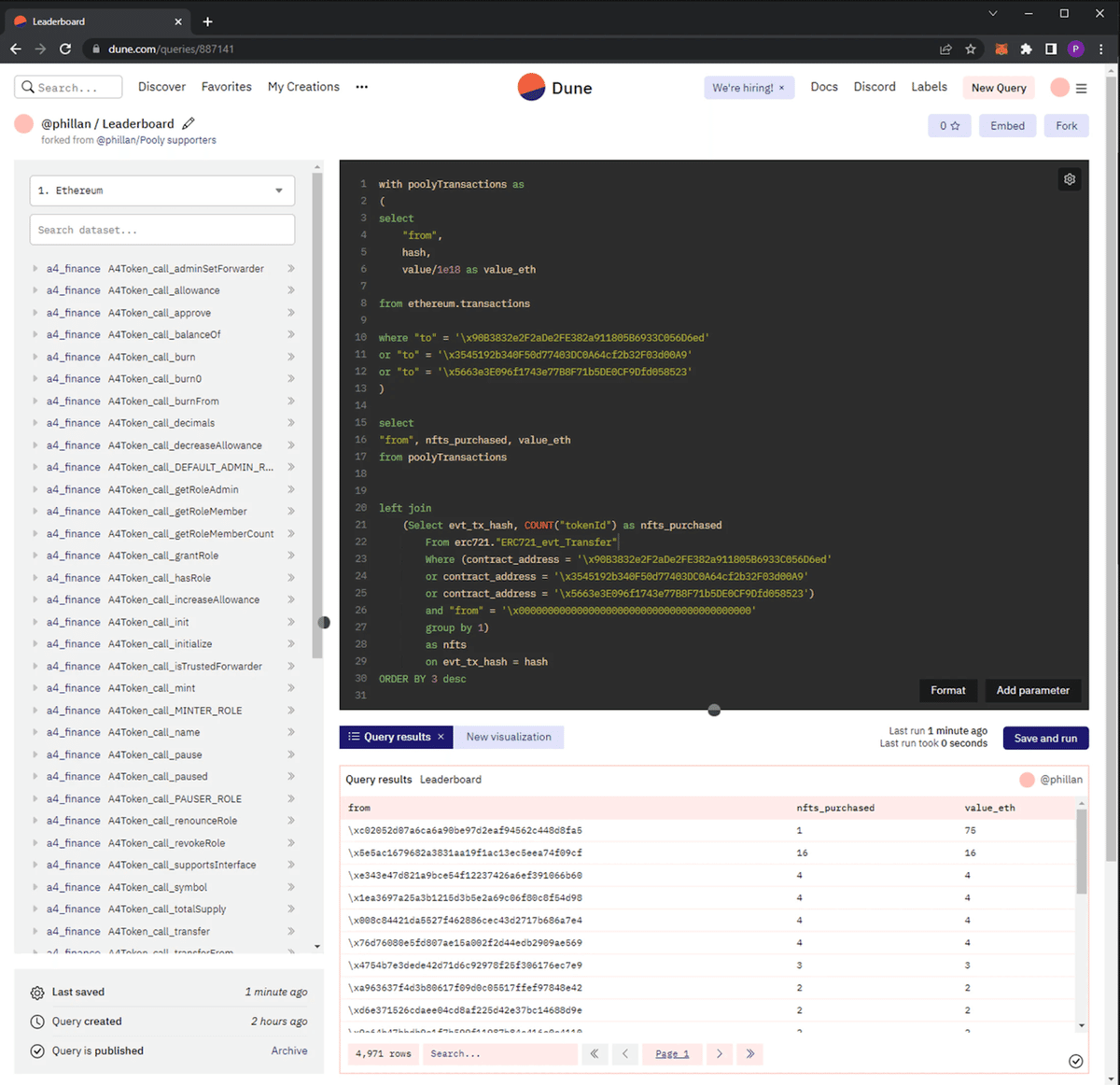Click the New Query button
This screenshot has height=1085, width=1120.
pos(999,88)
